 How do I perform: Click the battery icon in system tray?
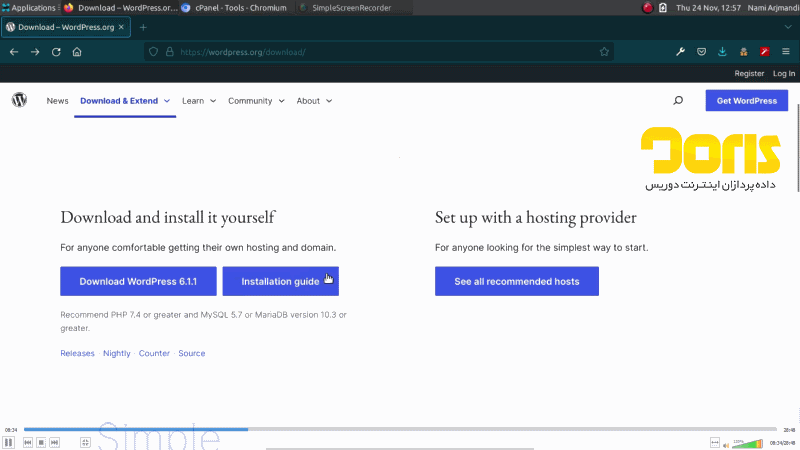click(663, 8)
